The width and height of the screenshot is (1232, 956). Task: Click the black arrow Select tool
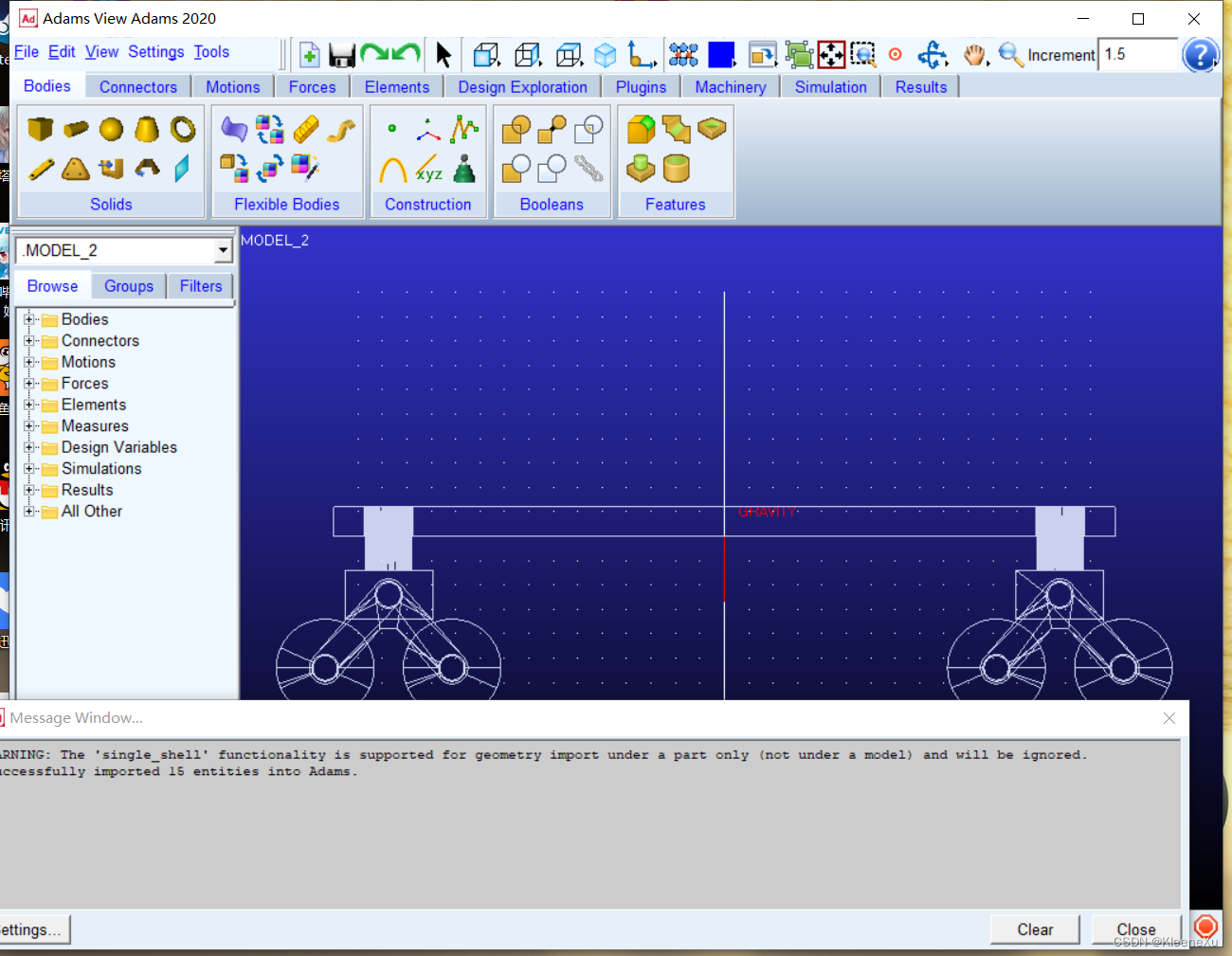click(444, 55)
